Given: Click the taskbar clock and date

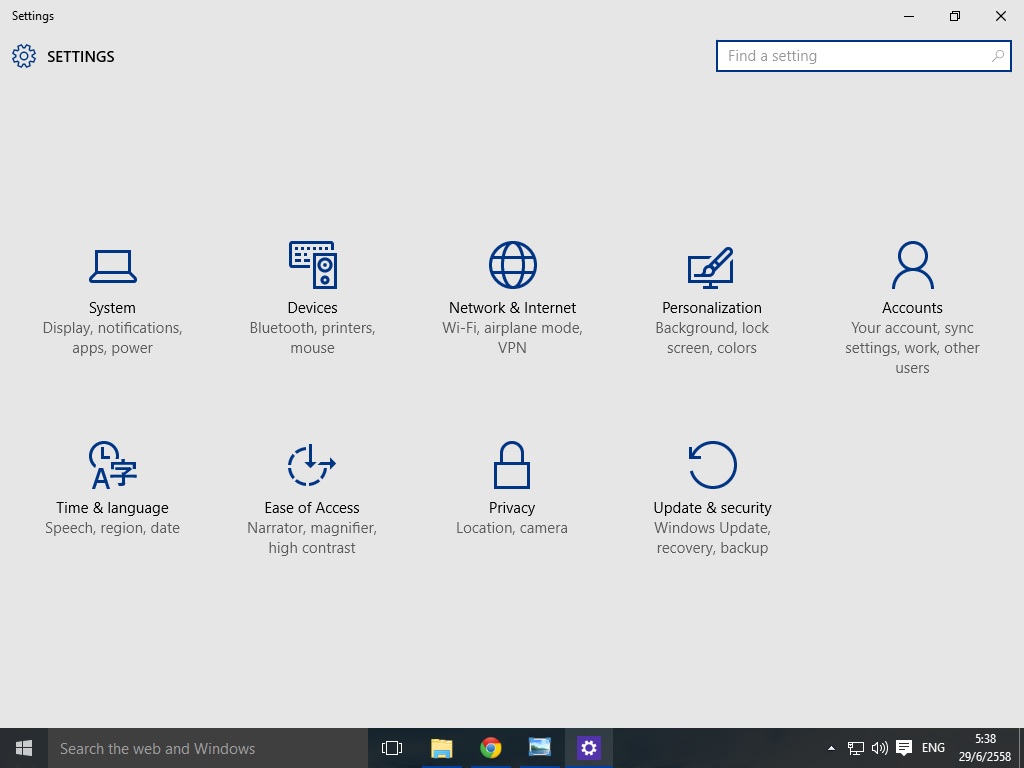Looking at the screenshot, I should (x=985, y=748).
